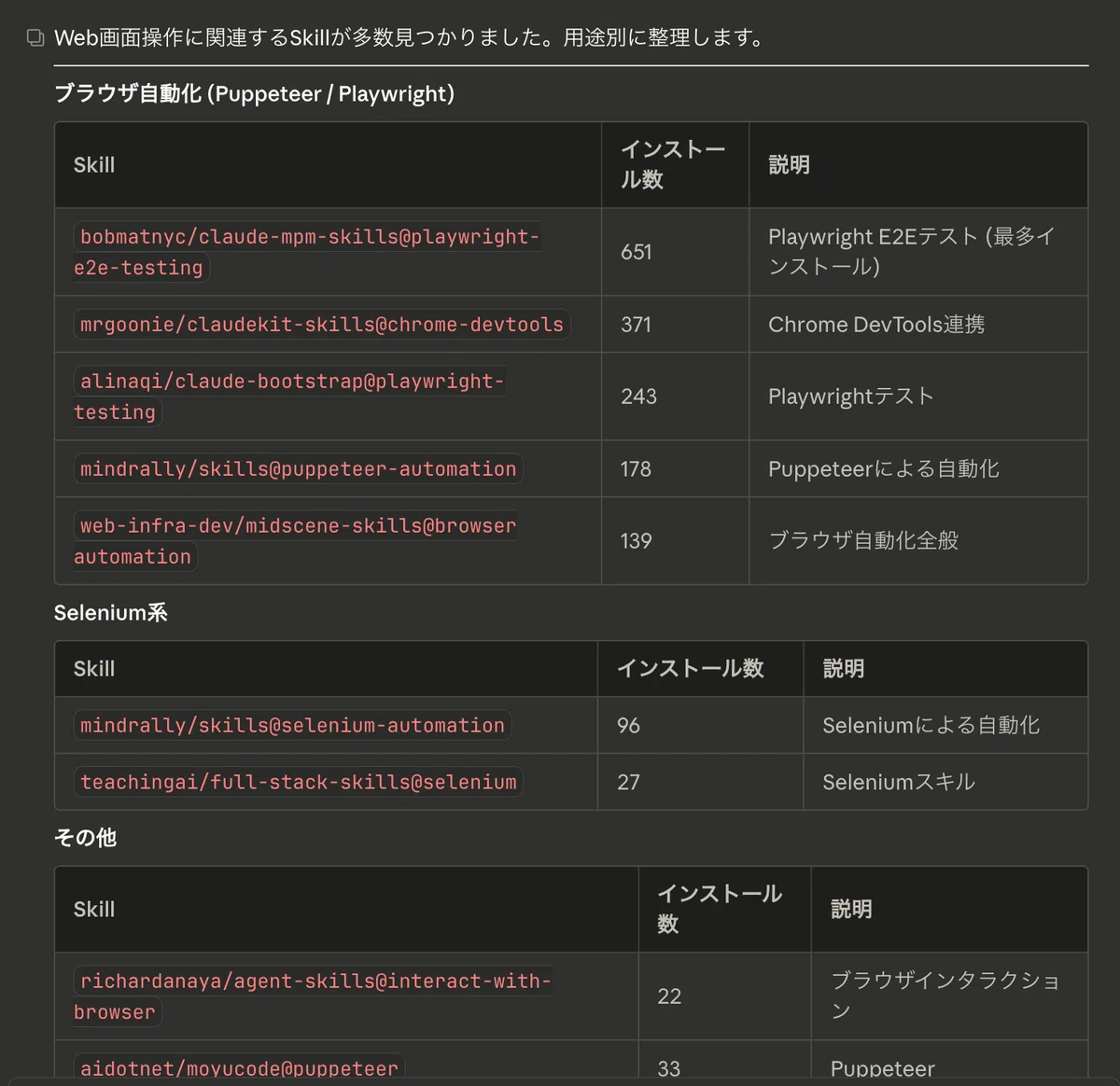Click the description Seleniumによる自動化
1120x1086 pixels.
[931, 726]
